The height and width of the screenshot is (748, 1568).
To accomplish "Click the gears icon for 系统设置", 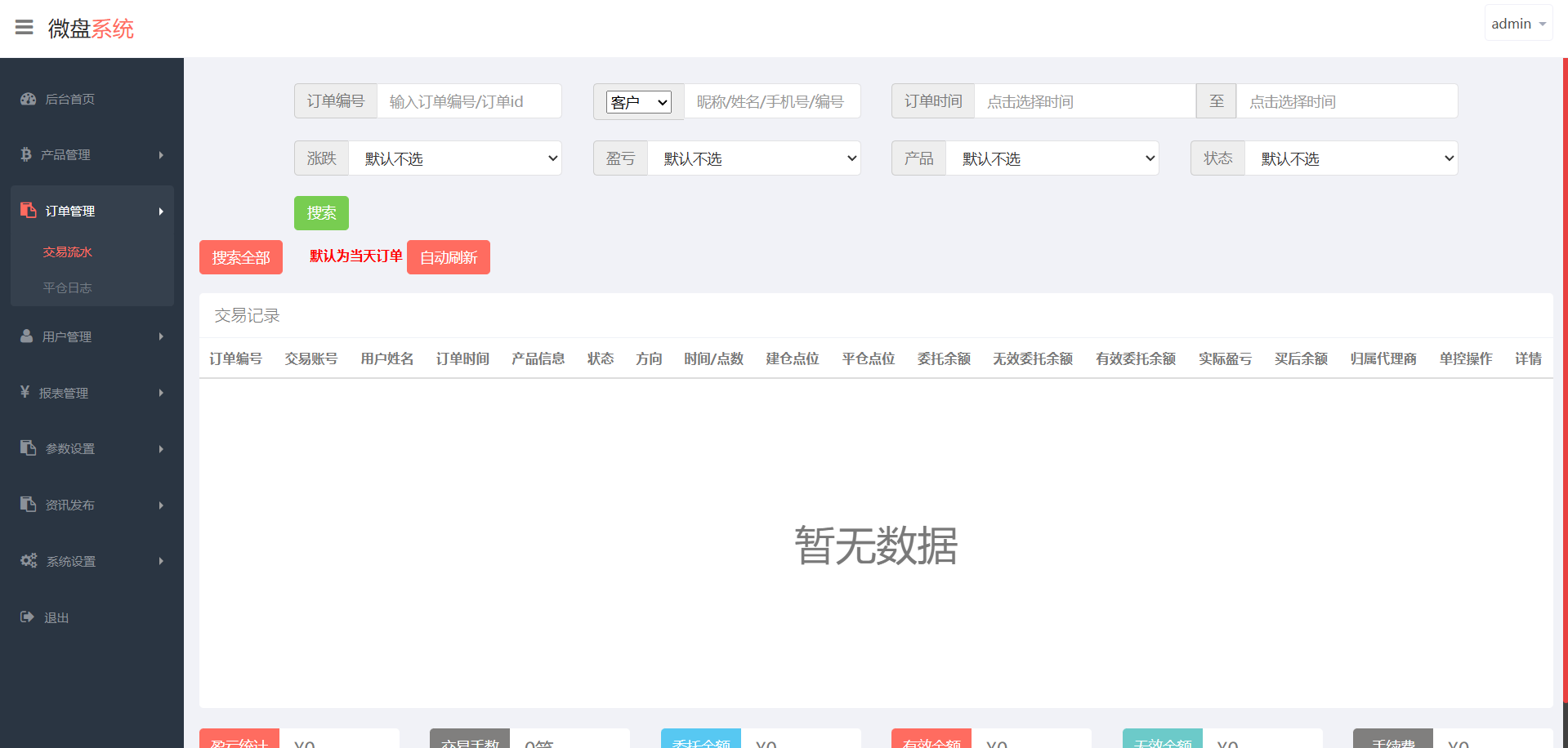I will [29, 561].
